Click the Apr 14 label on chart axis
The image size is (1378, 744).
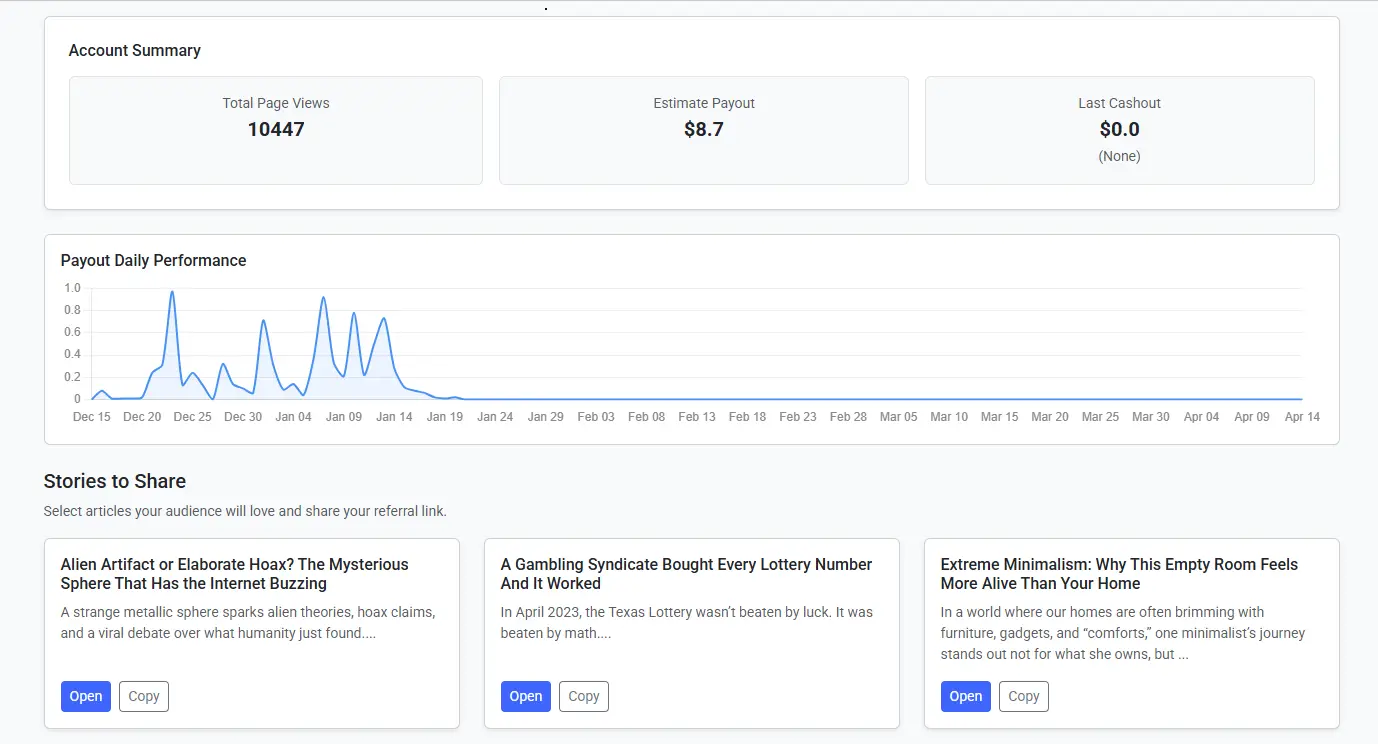pos(1301,417)
